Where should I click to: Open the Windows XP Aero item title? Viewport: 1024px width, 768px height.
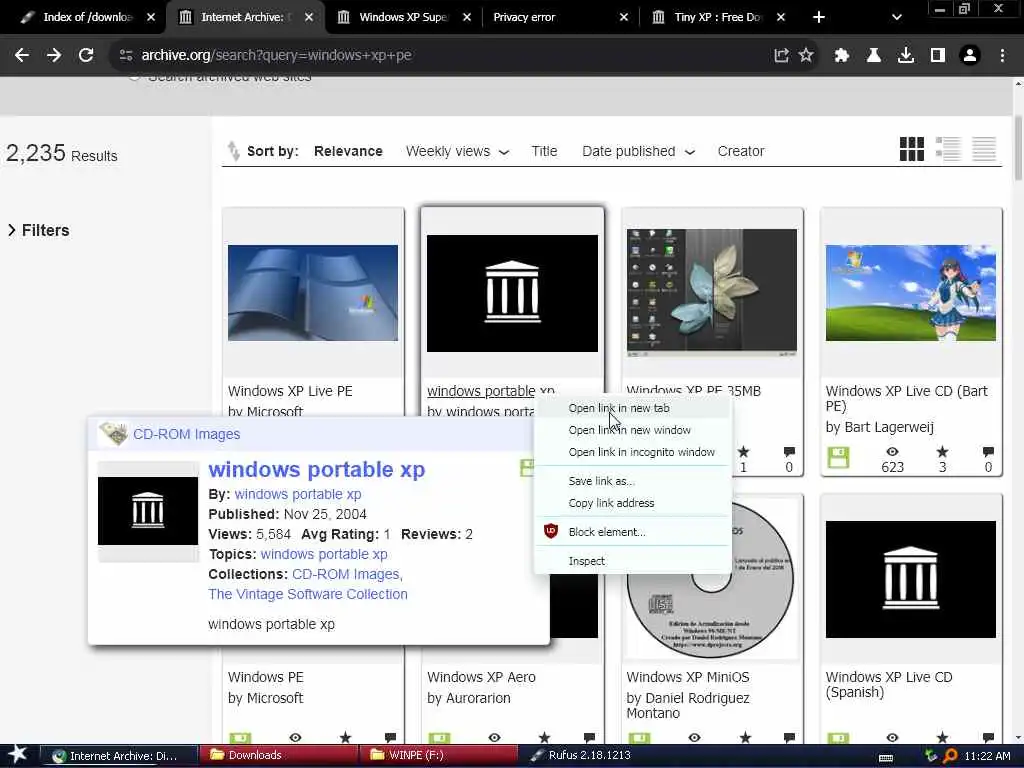pos(481,677)
